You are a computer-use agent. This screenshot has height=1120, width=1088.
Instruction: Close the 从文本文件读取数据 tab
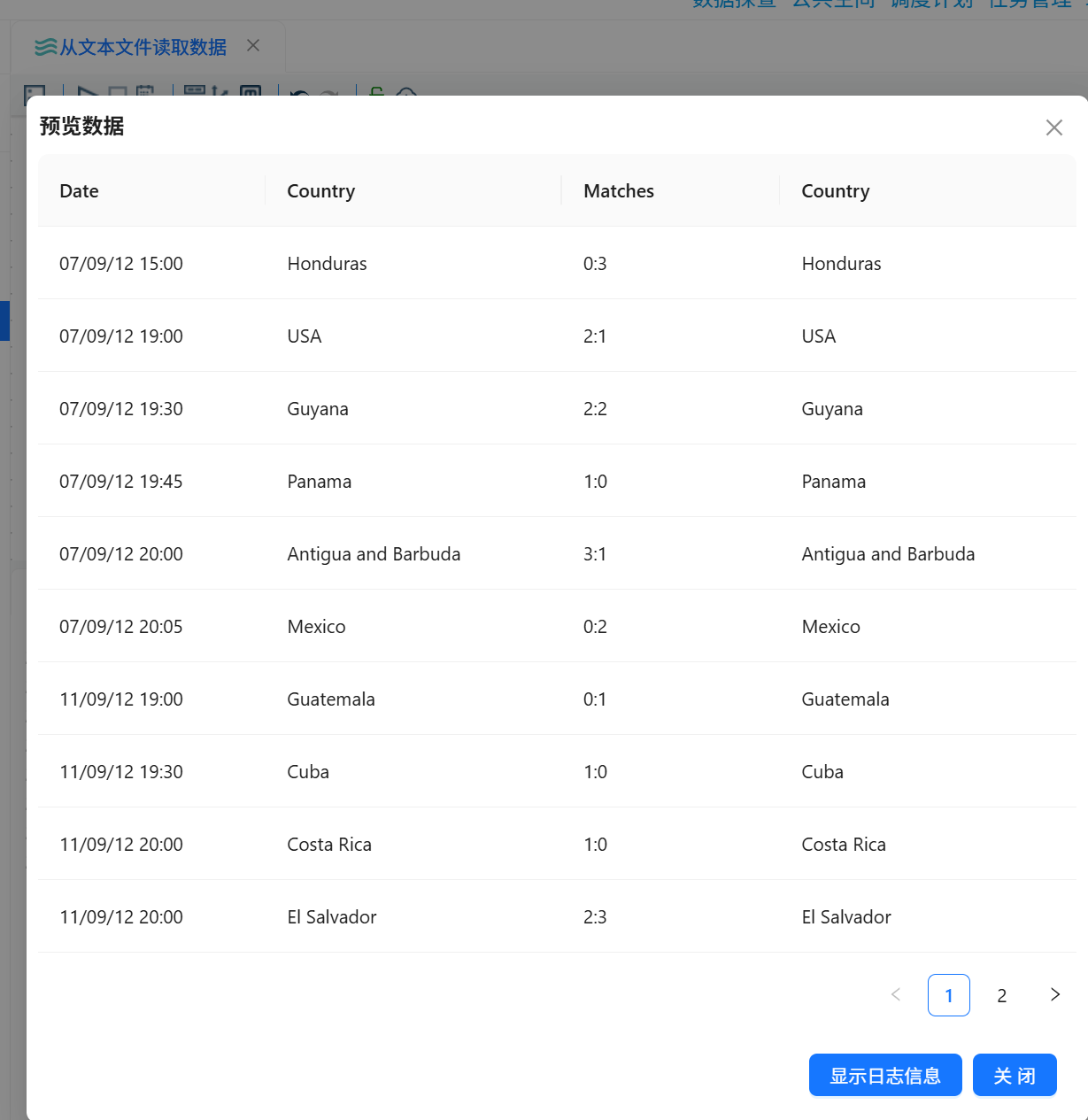coord(253,45)
